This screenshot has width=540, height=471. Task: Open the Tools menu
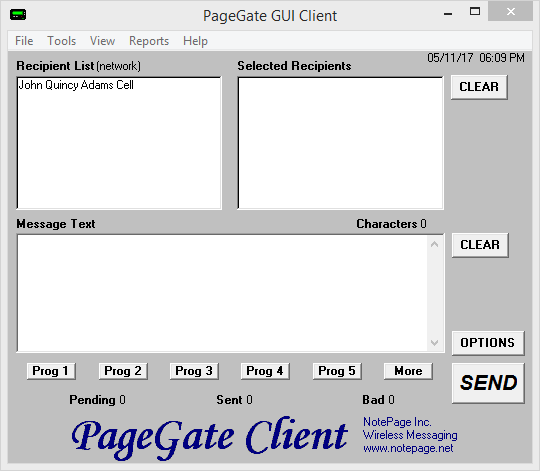pyautogui.click(x=61, y=41)
